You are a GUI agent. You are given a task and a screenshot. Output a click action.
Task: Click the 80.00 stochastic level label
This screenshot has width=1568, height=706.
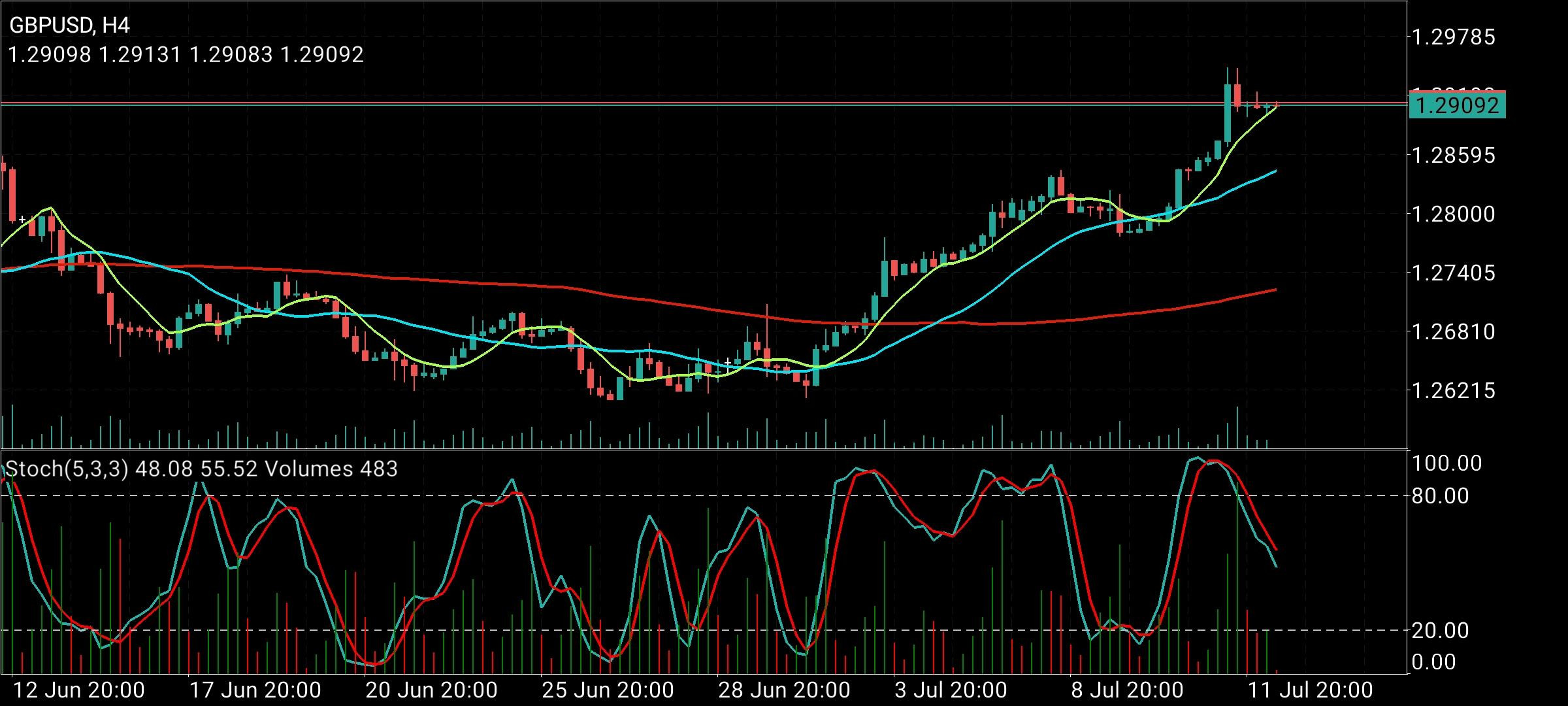pyautogui.click(x=1440, y=496)
